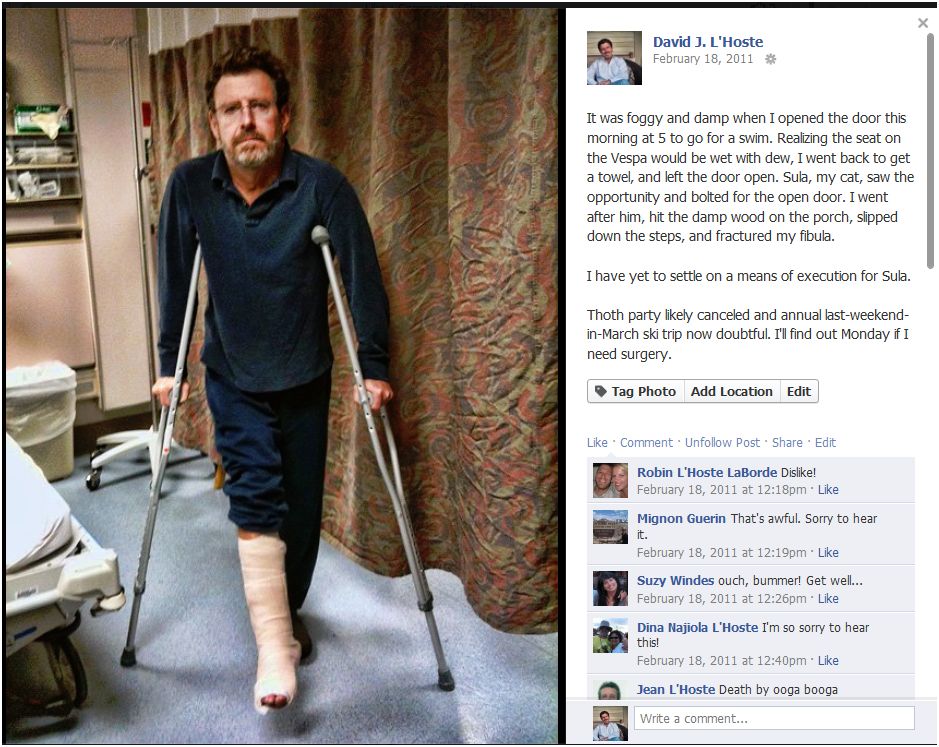This screenshot has height=747, width=939.
Task: Click the Edit link beside Share
Action: point(825,443)
